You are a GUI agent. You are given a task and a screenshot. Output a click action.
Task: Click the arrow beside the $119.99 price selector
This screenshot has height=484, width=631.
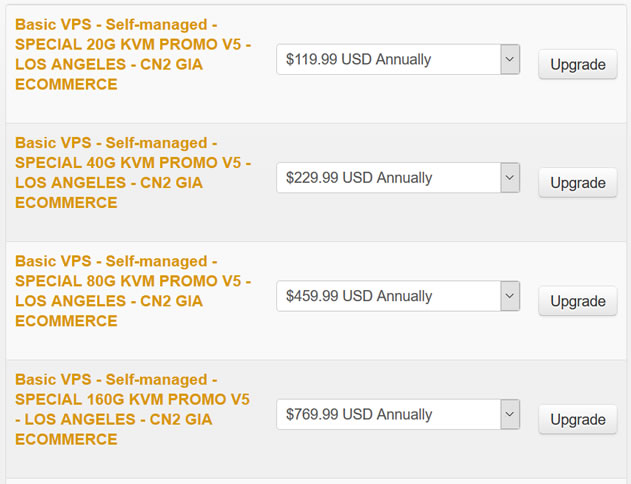pos(510,59)
